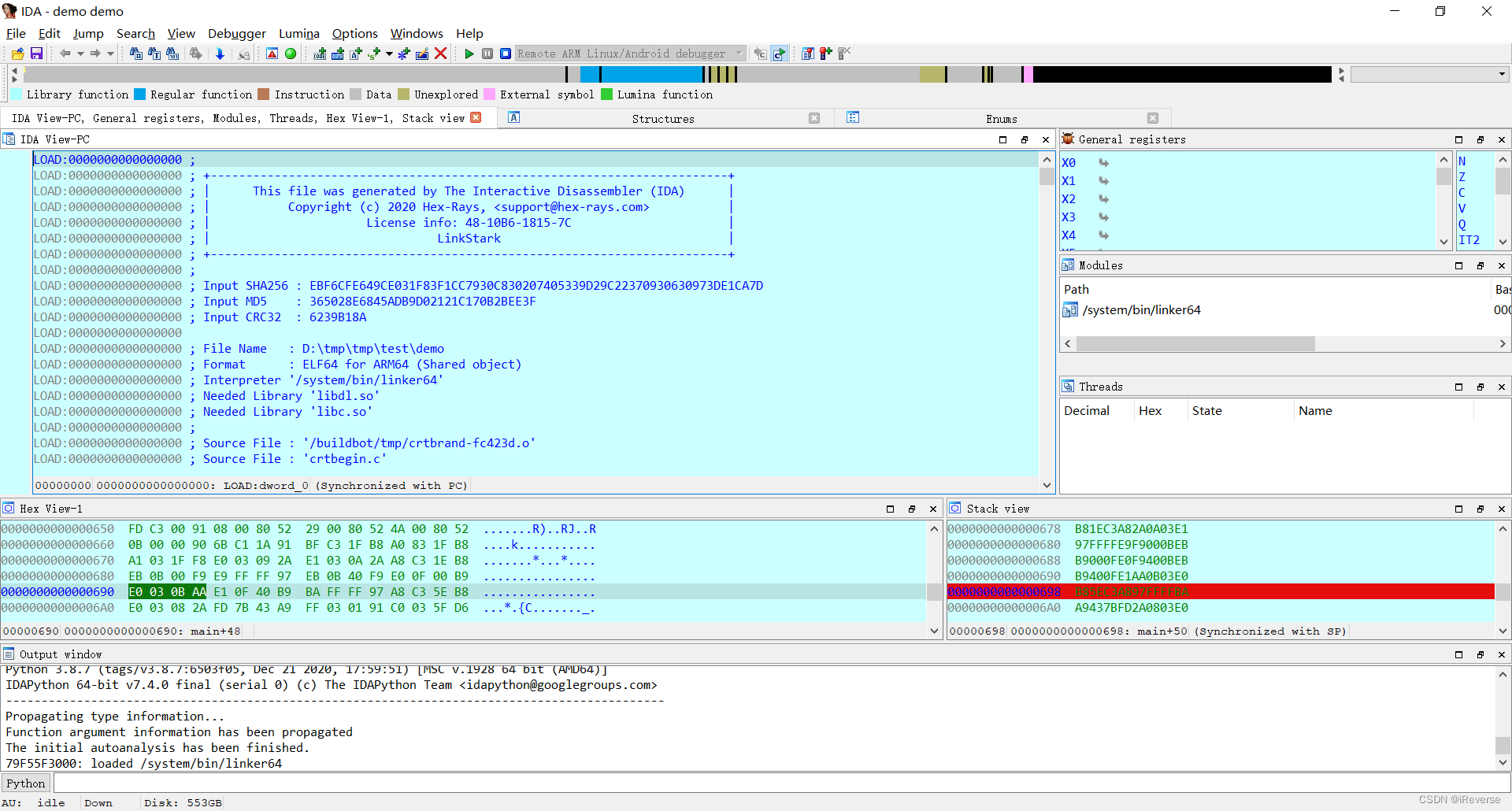Select /system/bin/linker64 in Modules list
The width and height of the screenshot is (1512, 811).
pyautogui.click(x=1141, y=310)
